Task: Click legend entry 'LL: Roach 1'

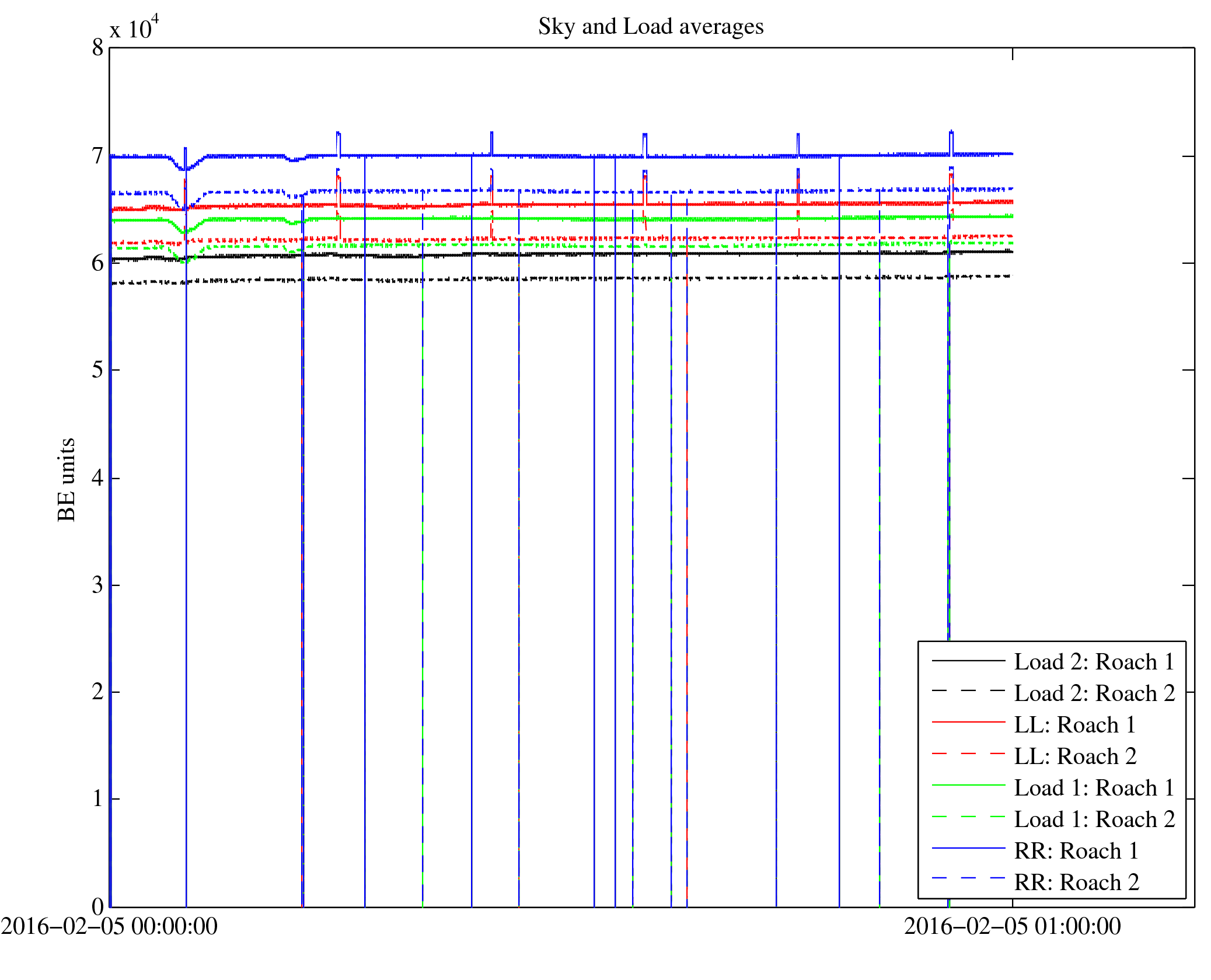Action: tap(1074, 725)
